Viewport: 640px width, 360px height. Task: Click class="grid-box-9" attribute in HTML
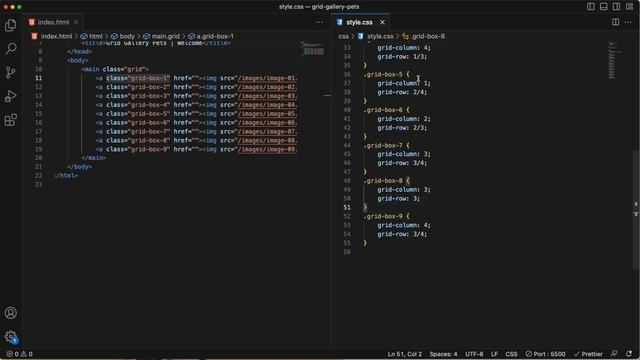(x=138, y=149)
